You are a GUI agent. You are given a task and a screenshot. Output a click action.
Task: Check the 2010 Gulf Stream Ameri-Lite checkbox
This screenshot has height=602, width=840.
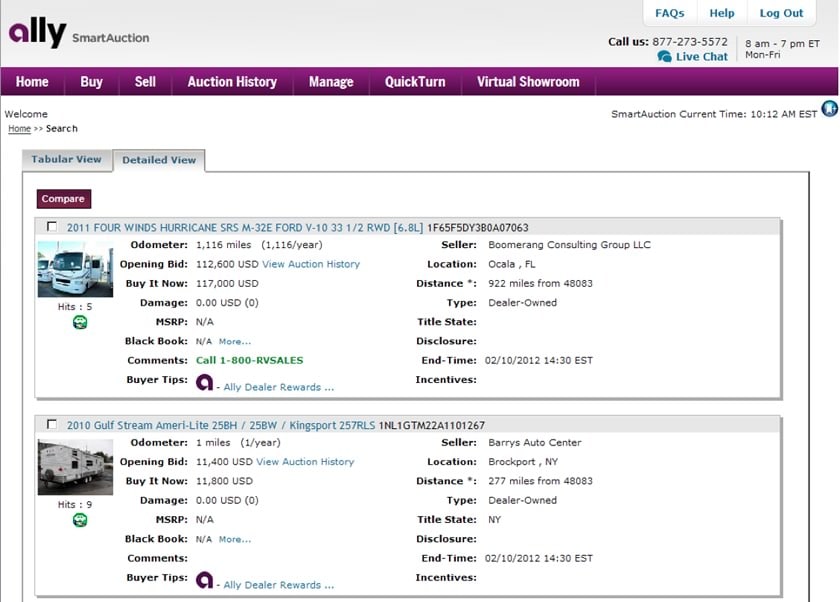coord(51,424)
